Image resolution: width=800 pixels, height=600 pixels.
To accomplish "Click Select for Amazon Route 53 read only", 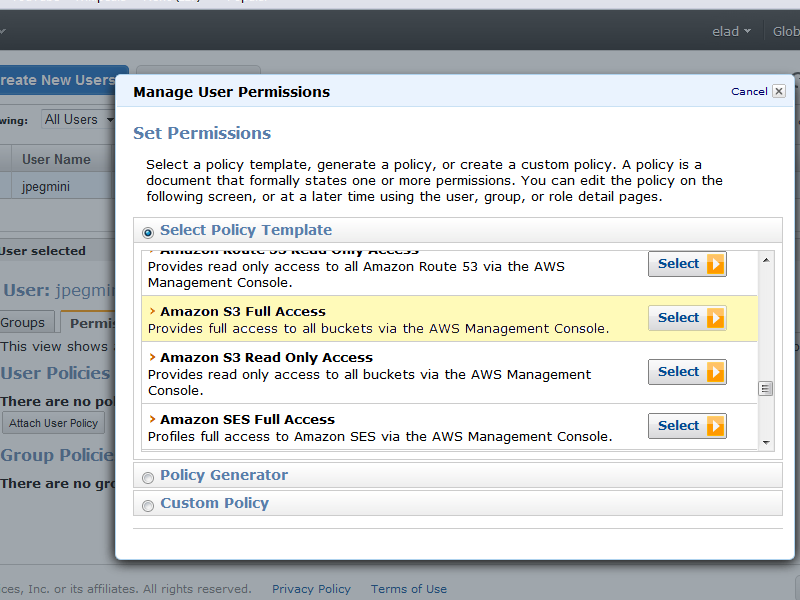I will tap(687, 264).
